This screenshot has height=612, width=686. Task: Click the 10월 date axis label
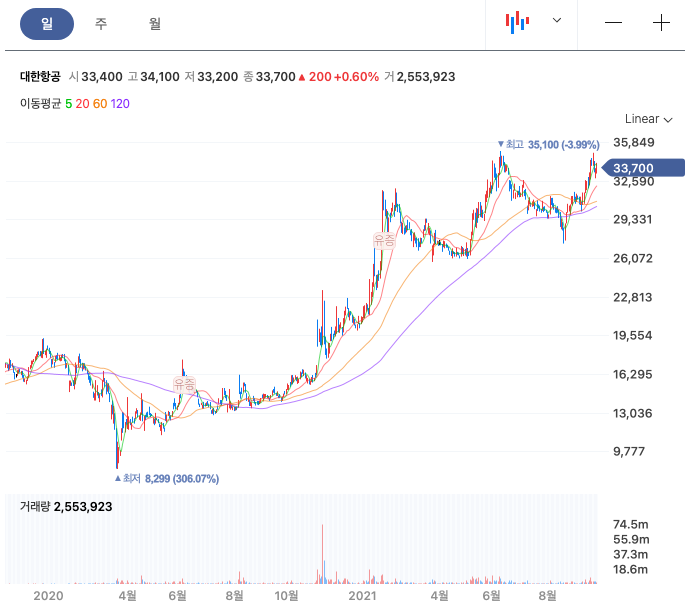click(286, 596)
